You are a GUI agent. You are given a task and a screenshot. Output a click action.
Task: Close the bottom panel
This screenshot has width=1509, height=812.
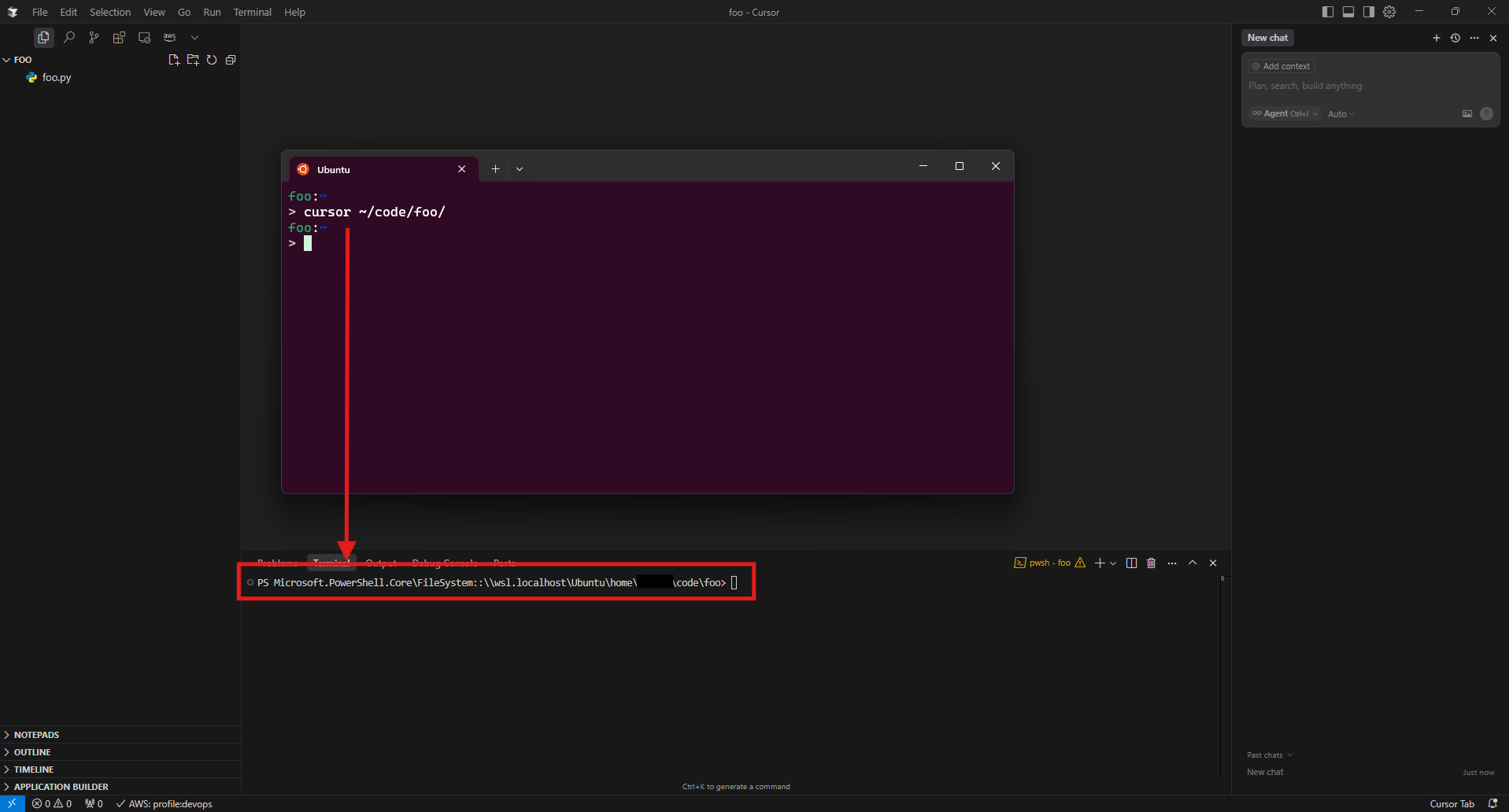click(1213, 563)
